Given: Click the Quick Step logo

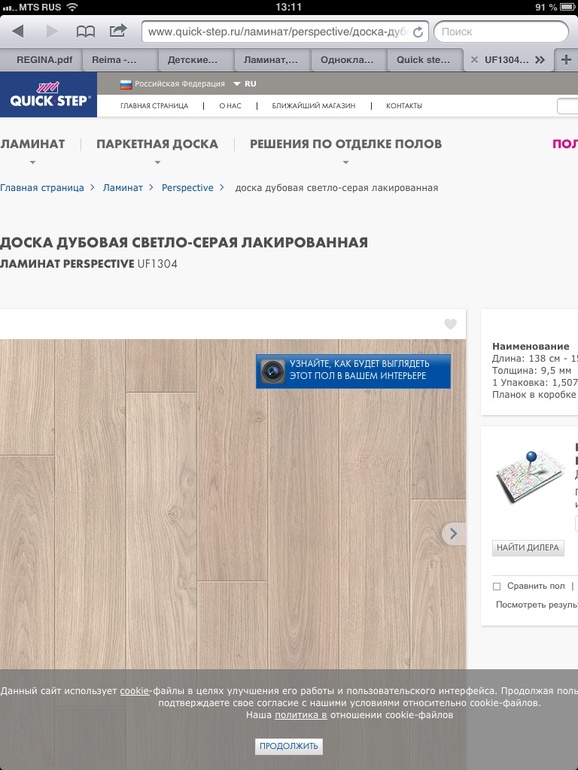Looking at the screenshot, I should (x=48, y=95).
